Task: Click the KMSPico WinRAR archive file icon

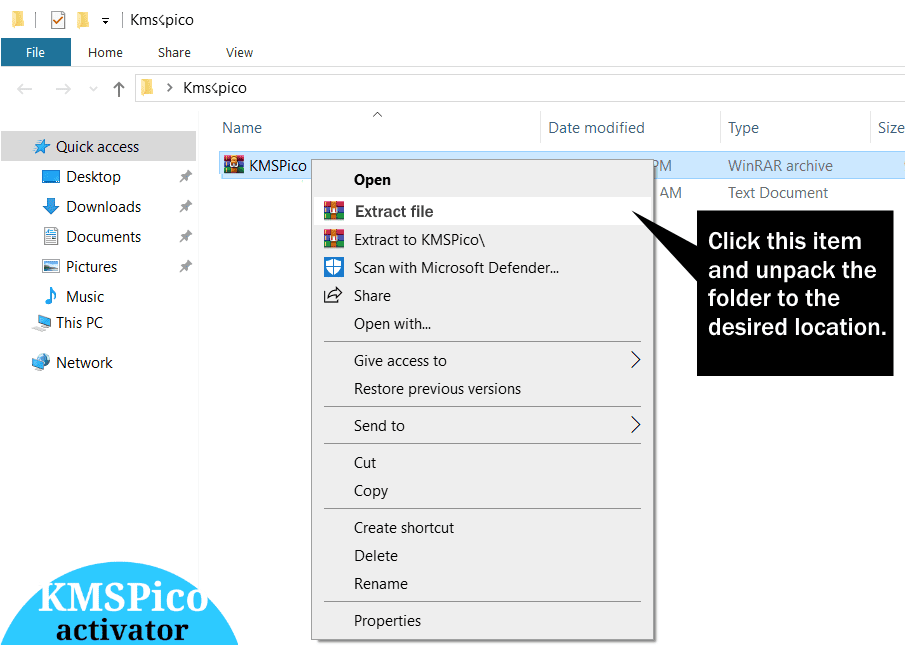Action: [x=234, y=165]
